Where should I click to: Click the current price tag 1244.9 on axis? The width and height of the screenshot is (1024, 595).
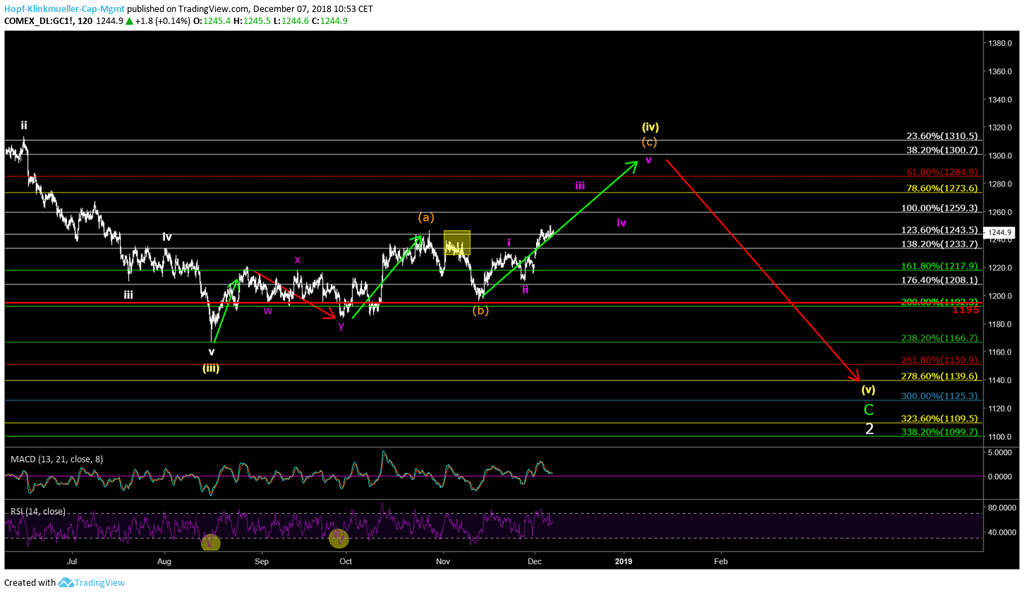click(1001, 233)
